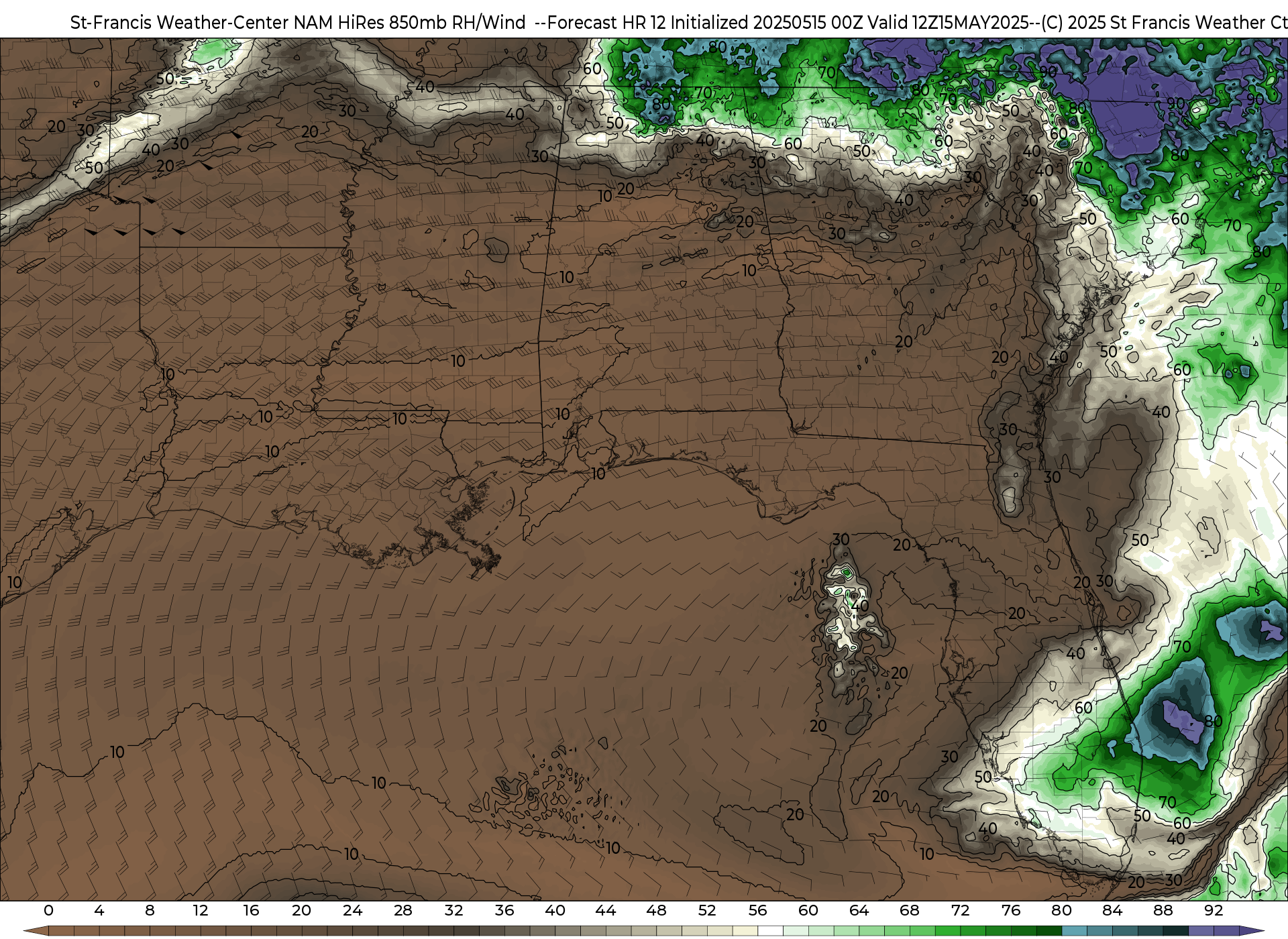Select the color bar tick label '16'
The width and height of the screenshot is (1288, 939).
[x=251, y=910]
